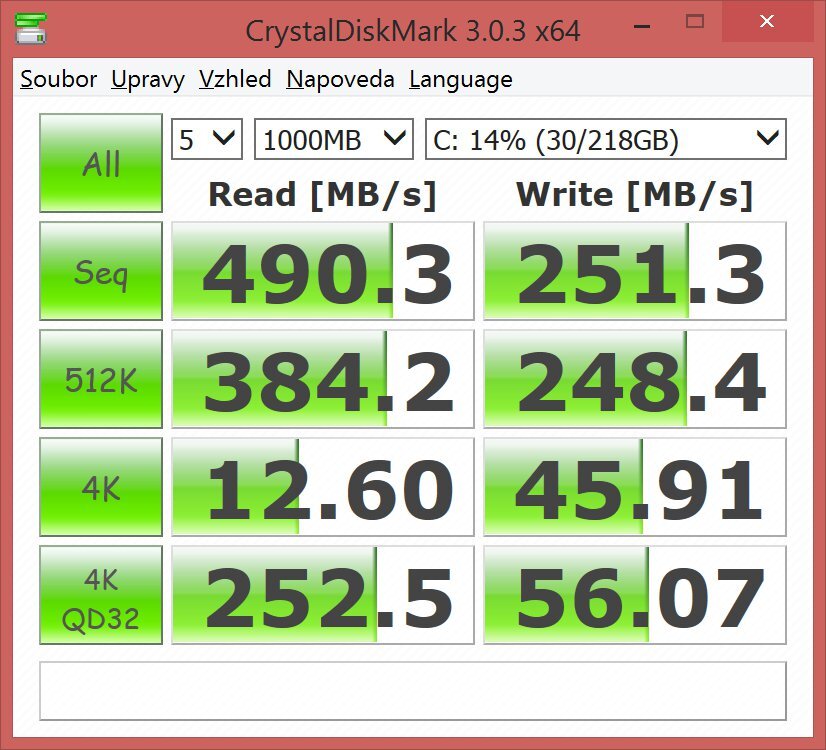Open the Napoveda menu
The image size is (826, 750).
click(340, 79)
